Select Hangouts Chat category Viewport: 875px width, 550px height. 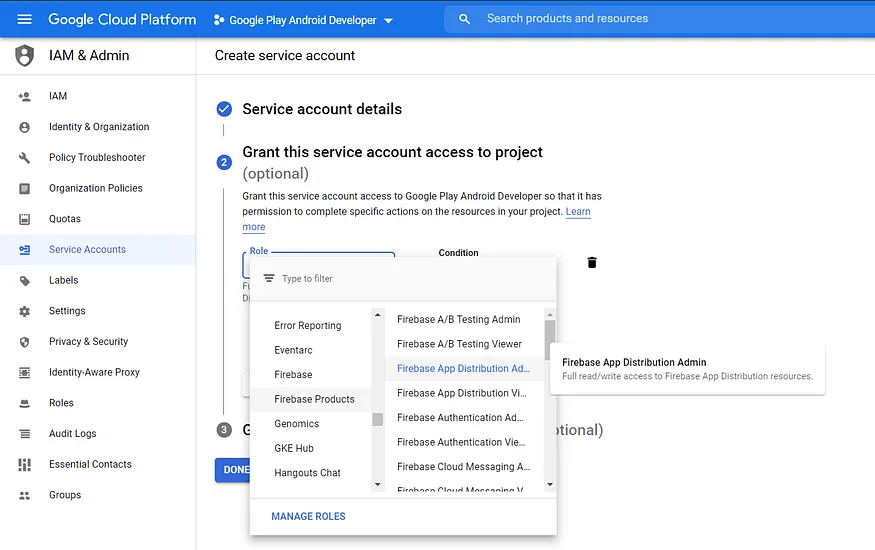click(x=307, y=472)
